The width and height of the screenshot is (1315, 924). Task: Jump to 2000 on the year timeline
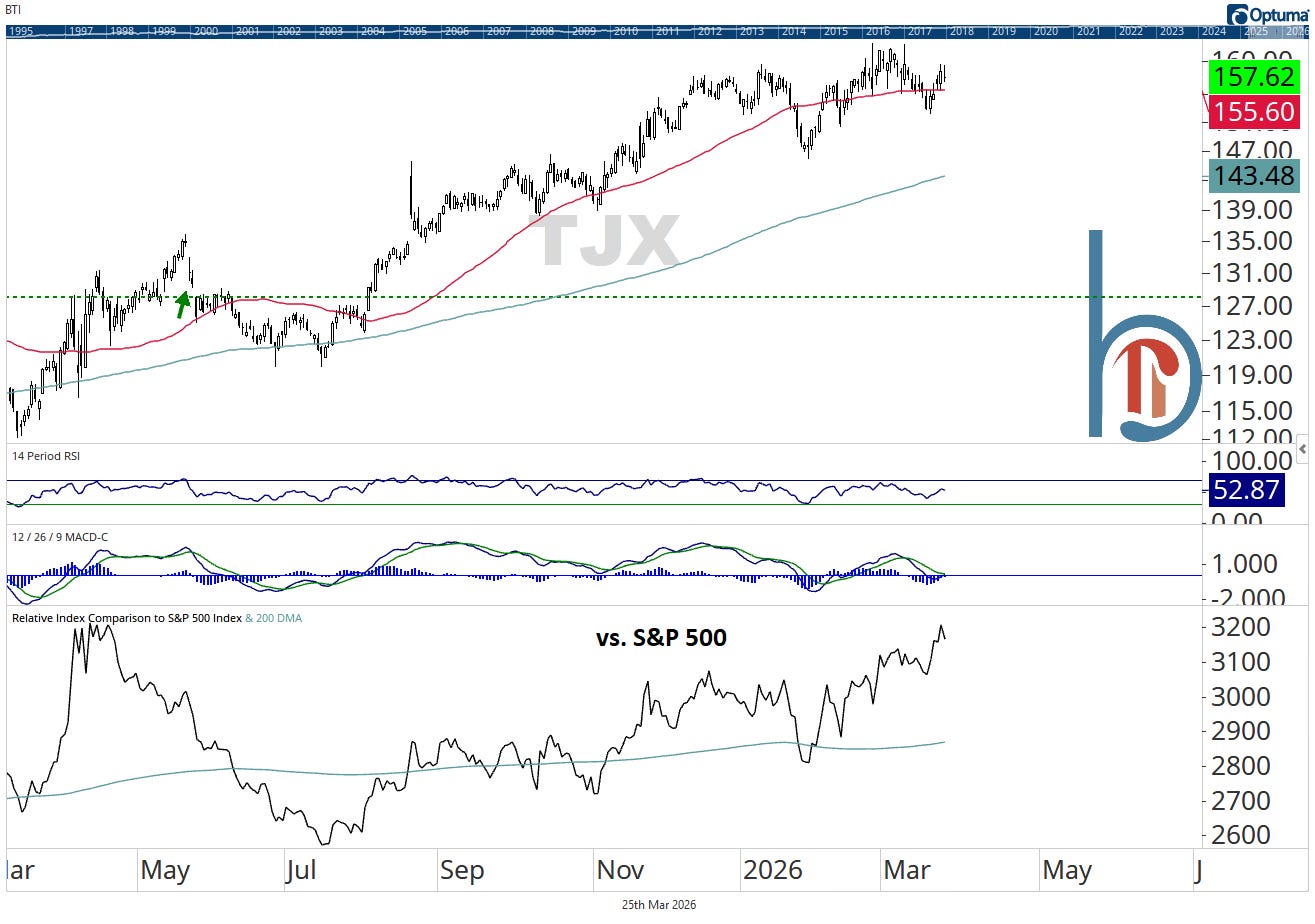coord(206,32)
